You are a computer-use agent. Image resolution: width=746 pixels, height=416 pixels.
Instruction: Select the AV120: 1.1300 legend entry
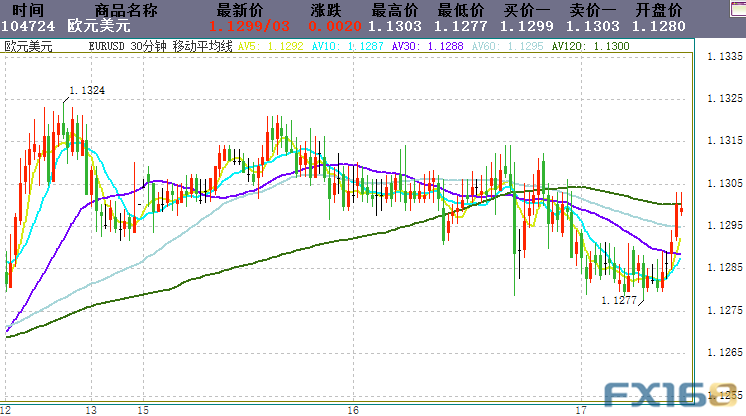590,47
